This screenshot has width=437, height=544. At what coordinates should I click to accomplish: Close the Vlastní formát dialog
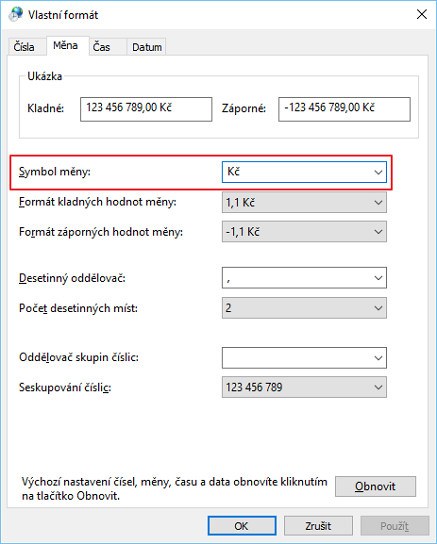421,14
